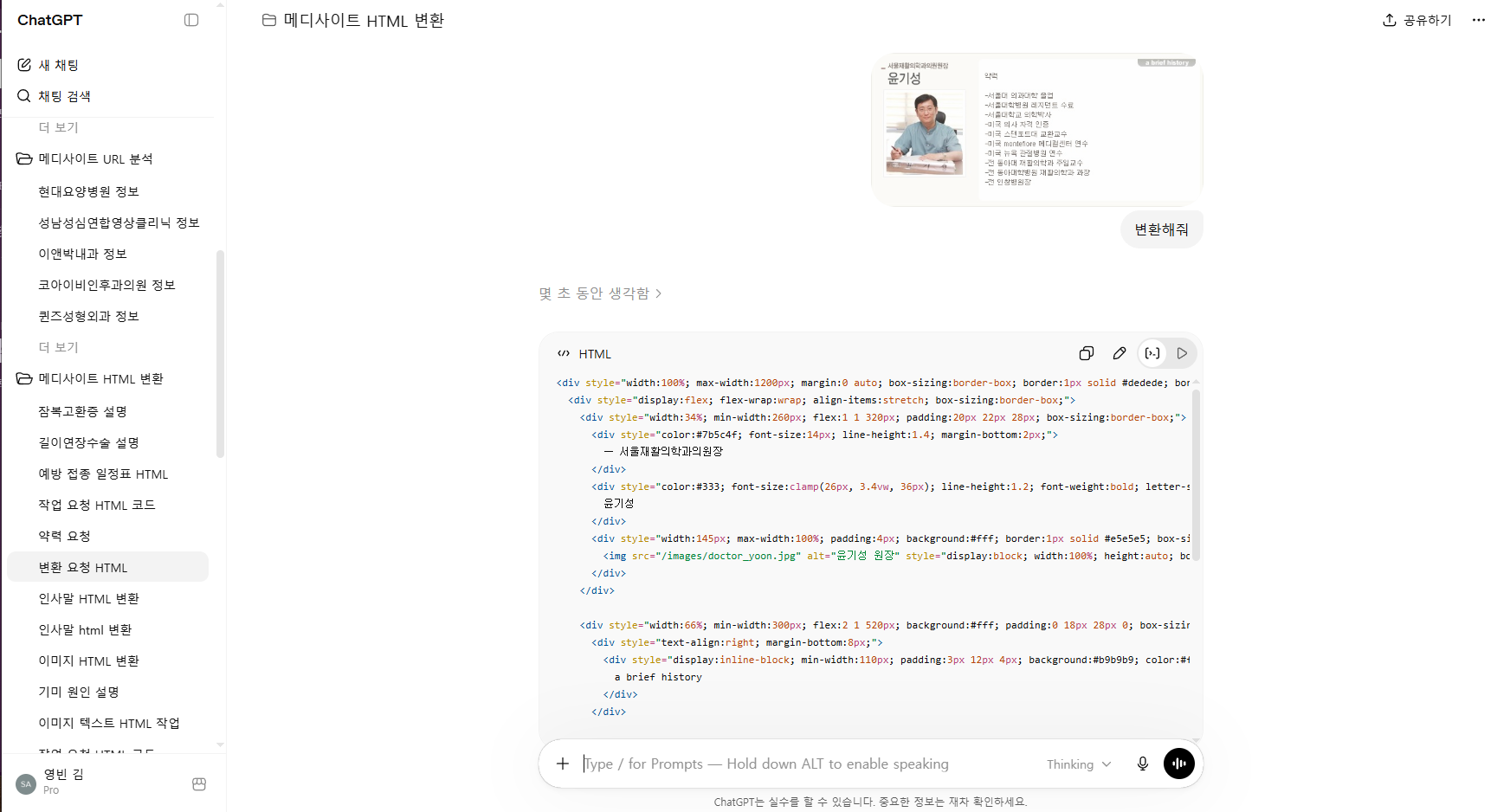Click the project title 메디사이트 HTML 변환 in header
The image size is (1497, 812).
pyautogui.click(x=364, y=20)
